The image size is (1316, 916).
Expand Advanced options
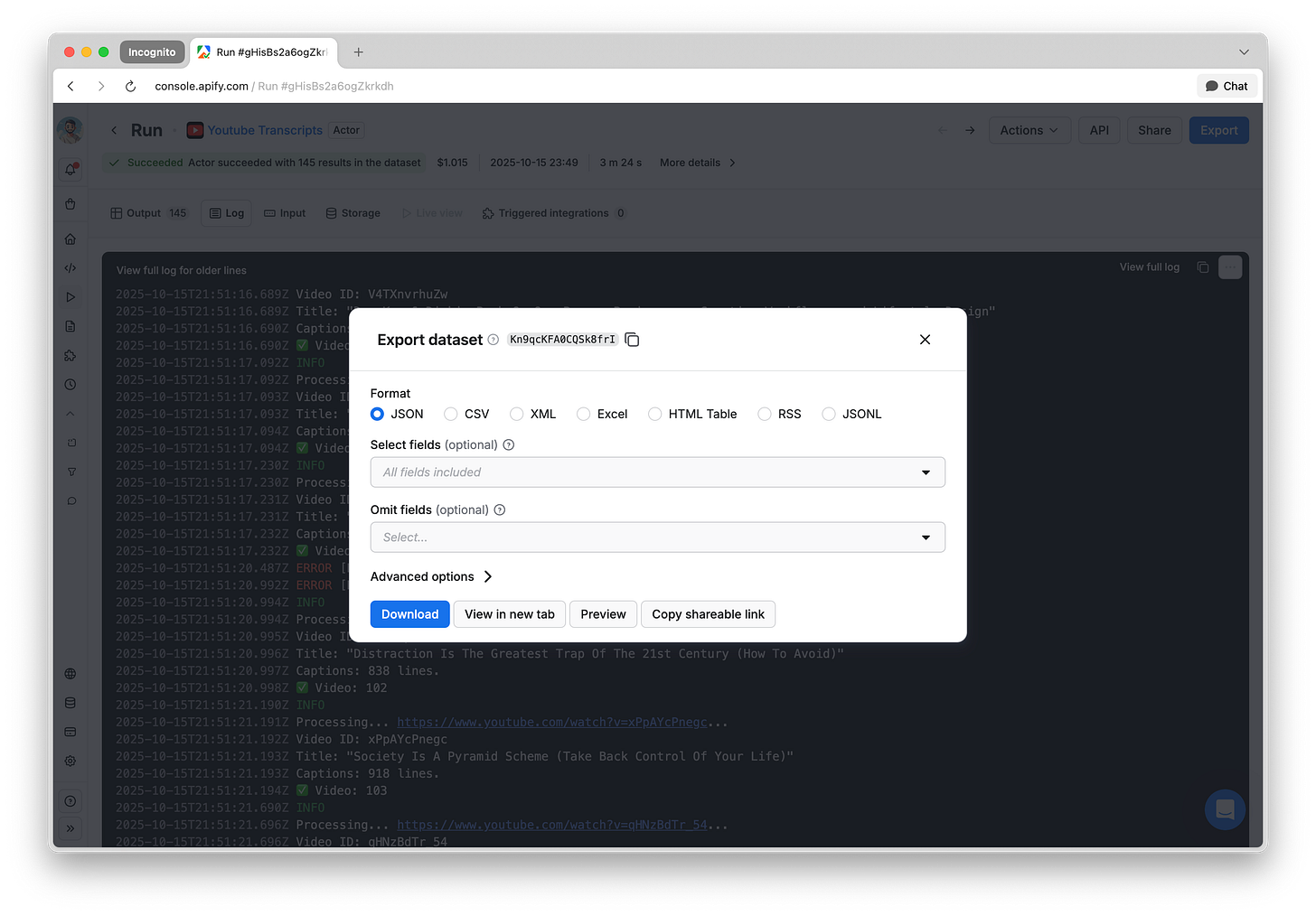[x=431, y=576]
